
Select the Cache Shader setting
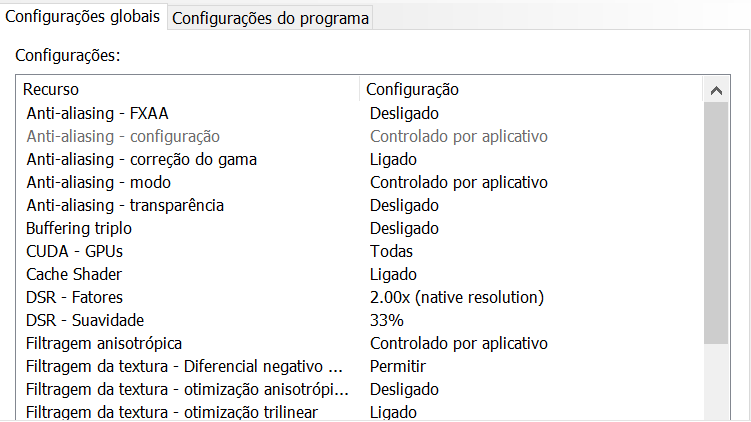[x=74, y=274]
